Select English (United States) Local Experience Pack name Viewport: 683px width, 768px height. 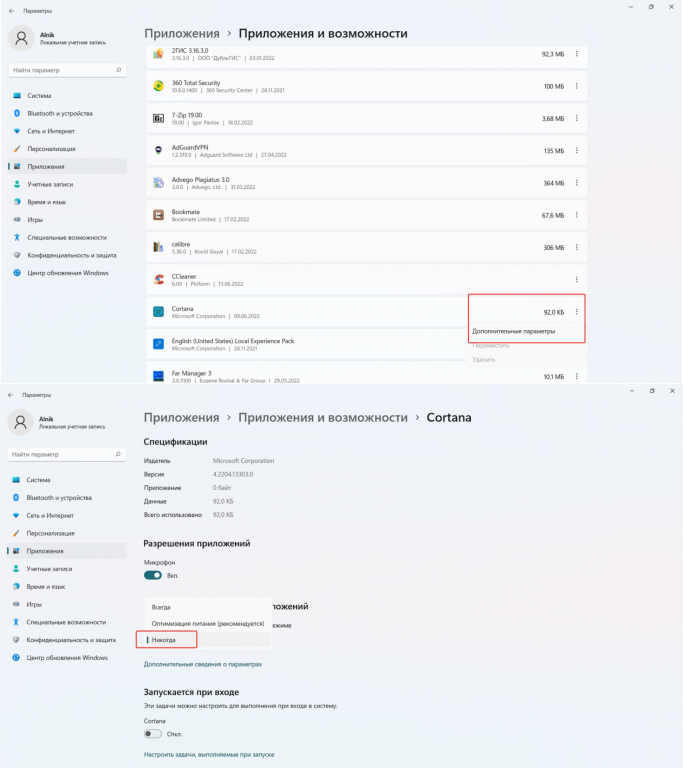pyautogui.click(x=233, y=341)
